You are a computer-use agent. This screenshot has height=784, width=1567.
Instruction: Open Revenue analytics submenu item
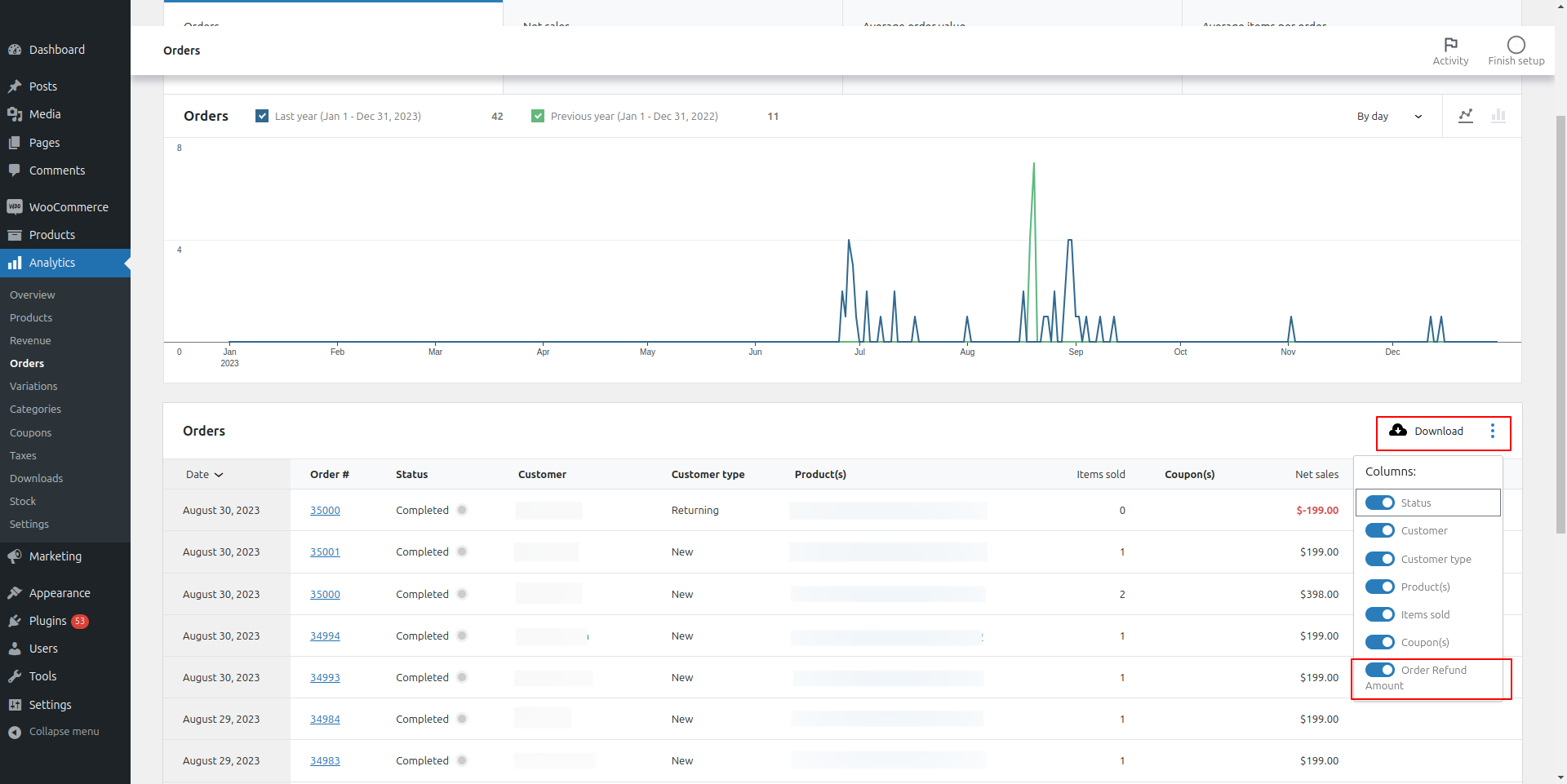pos(30,341)
